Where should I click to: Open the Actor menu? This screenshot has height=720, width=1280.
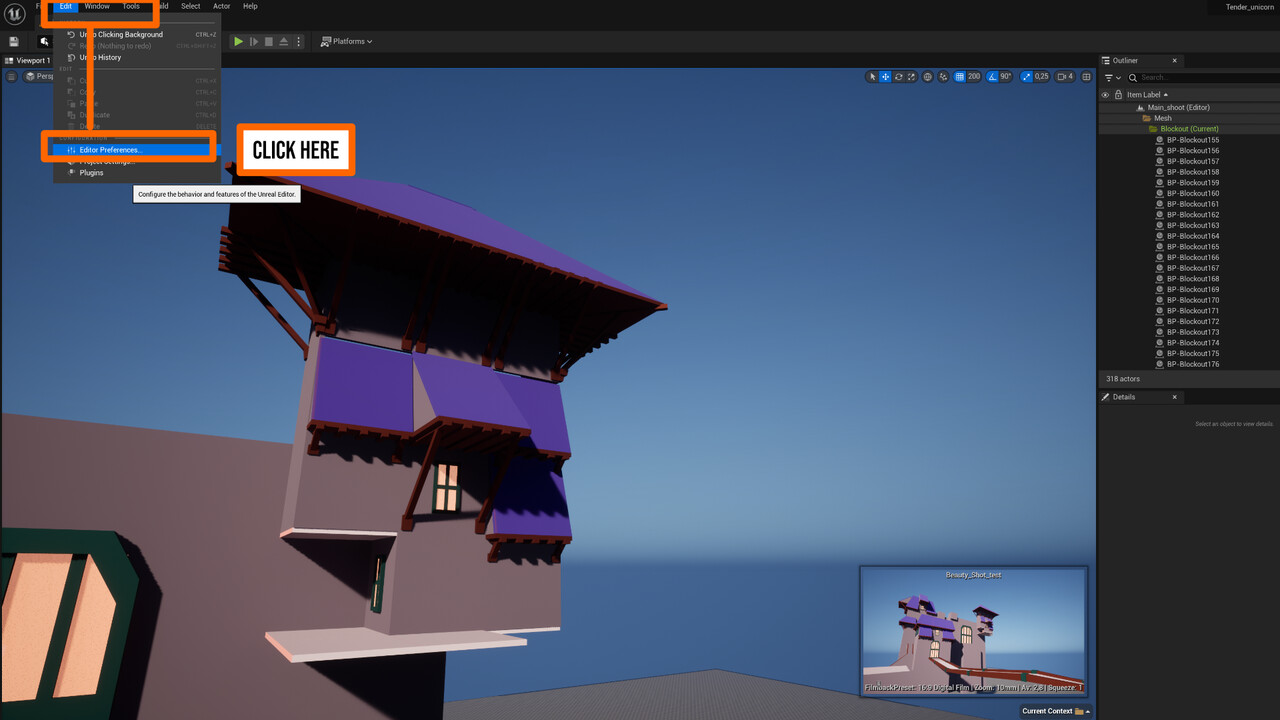coord(222,6)
